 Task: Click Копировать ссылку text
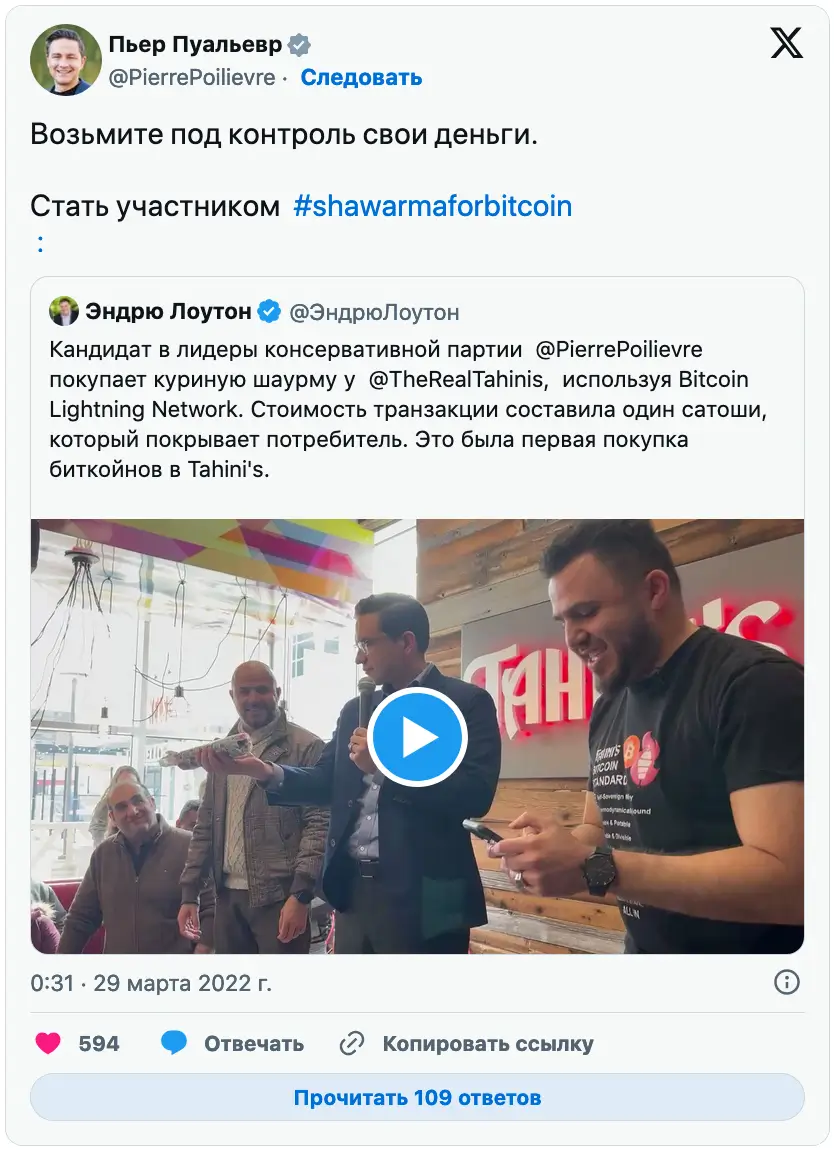click(x=488, y=1044)
